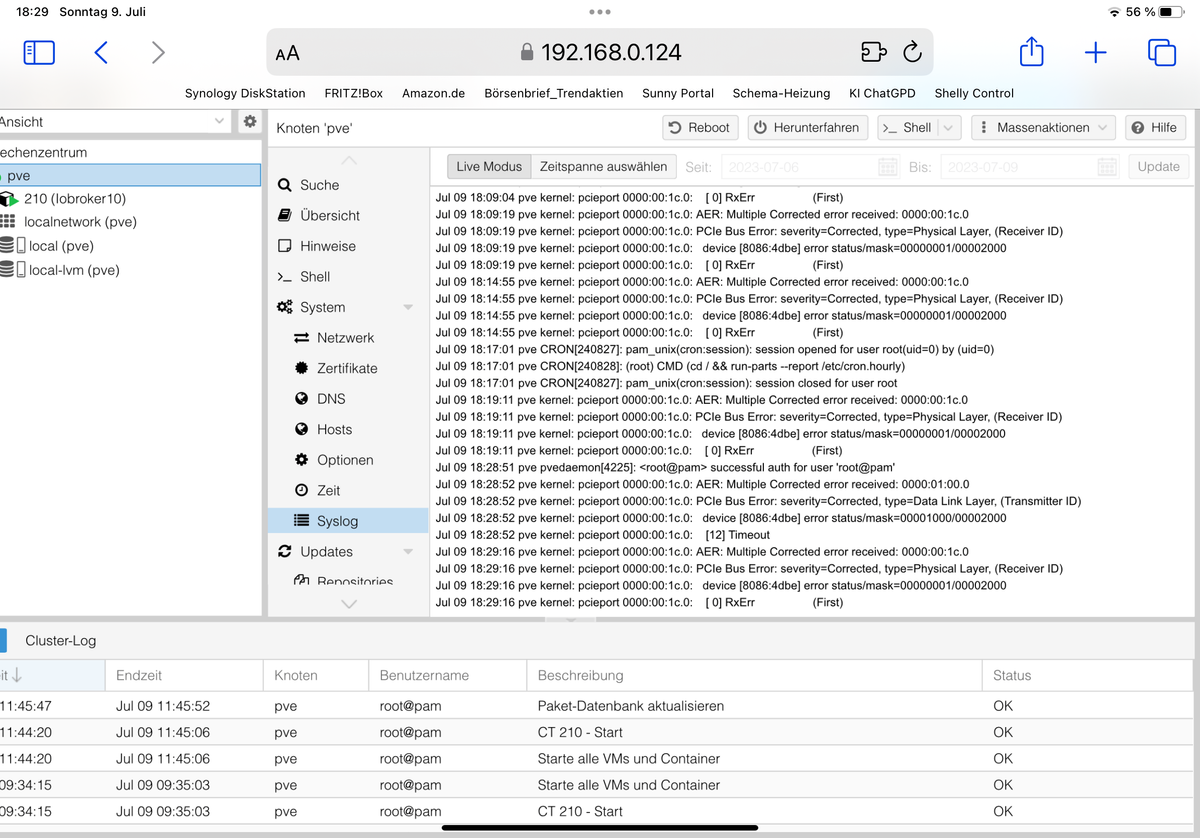The height and width of the screenshot is (838, 1200).
Task: Click the Hilfe button
Action: 1154,128
